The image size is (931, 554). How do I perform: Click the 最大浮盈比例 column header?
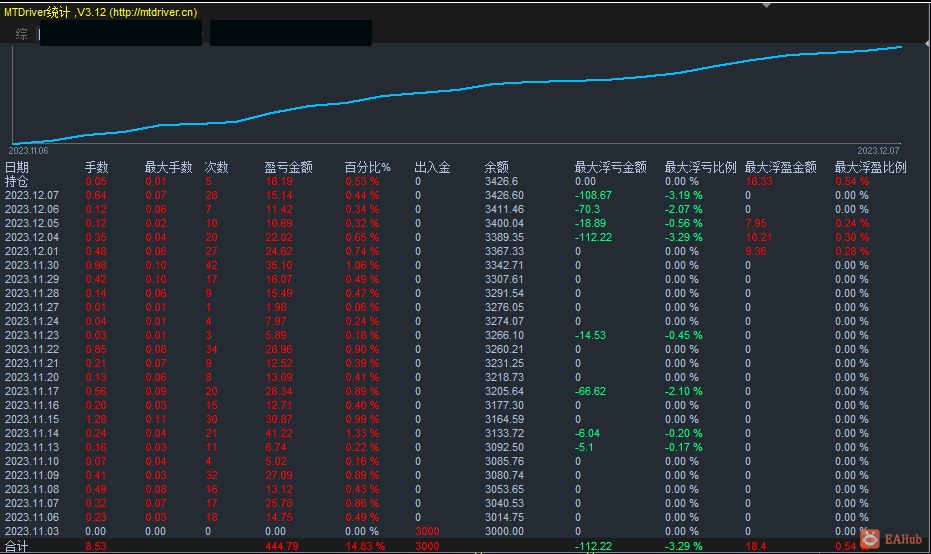[870, 167]
